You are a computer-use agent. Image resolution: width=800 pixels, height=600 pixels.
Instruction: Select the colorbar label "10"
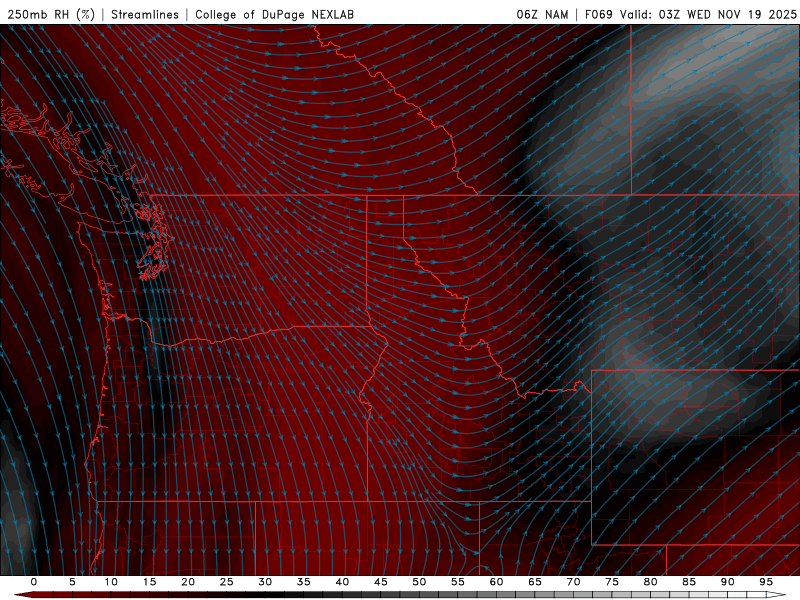point(111,582)
